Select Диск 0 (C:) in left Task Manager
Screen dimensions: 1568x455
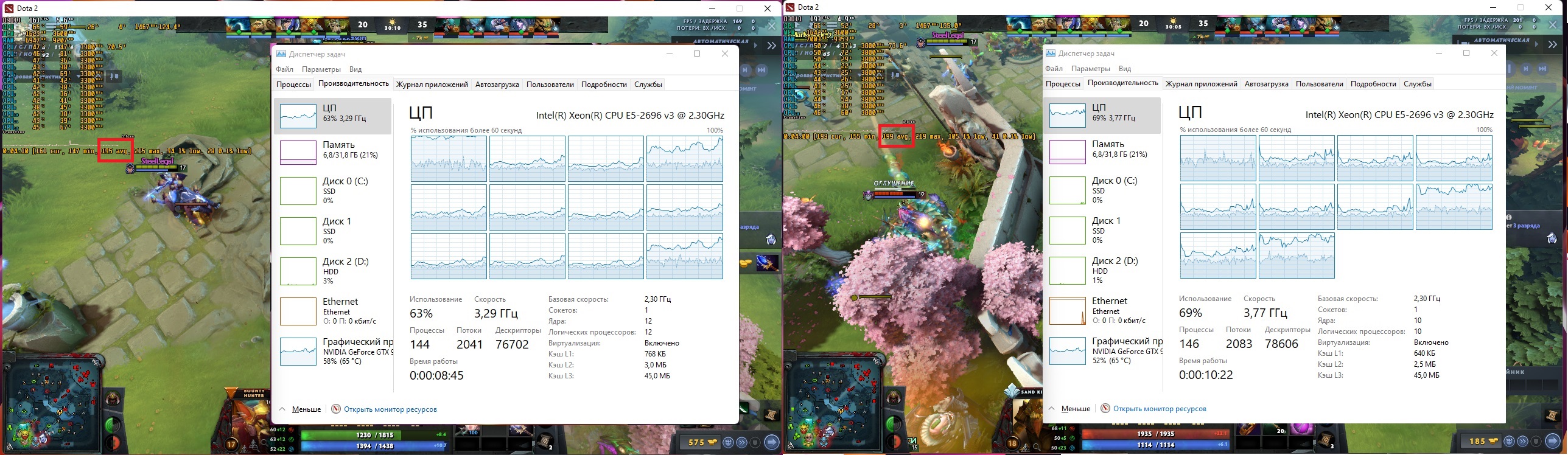(x=332, y=190)
